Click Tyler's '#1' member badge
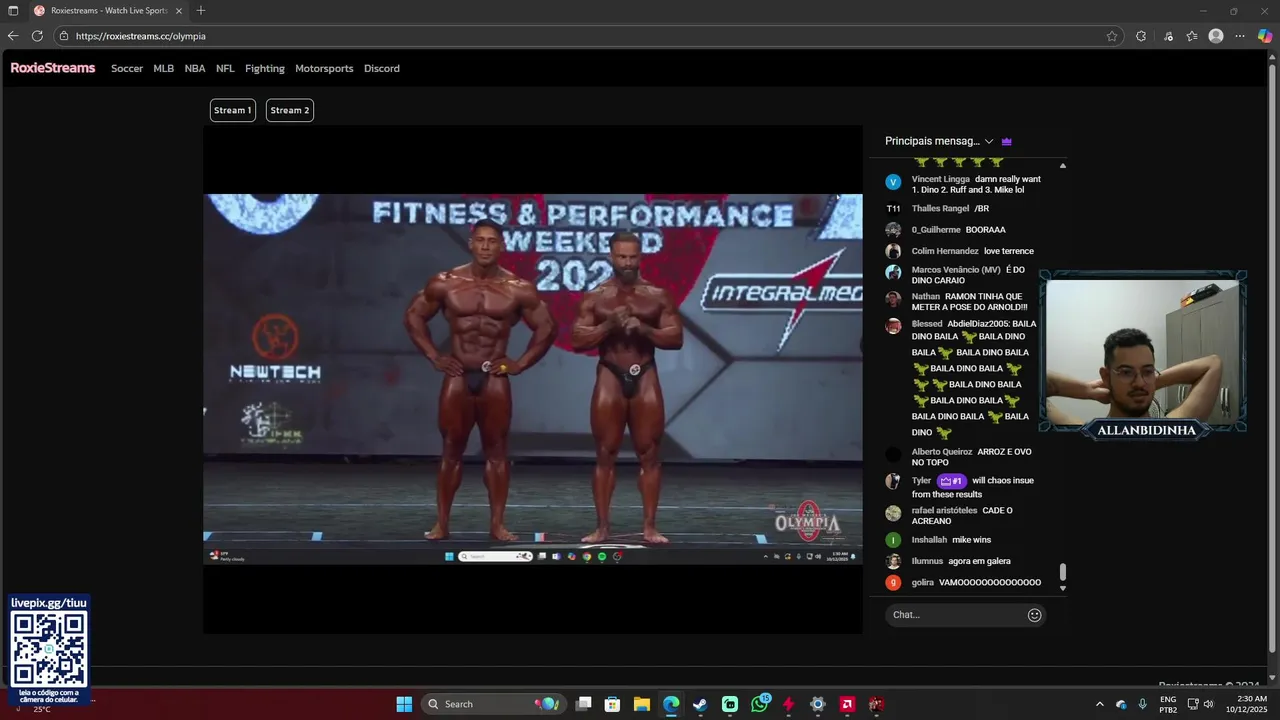Viewport: 1280px width, 720px height. pos(951,481)
